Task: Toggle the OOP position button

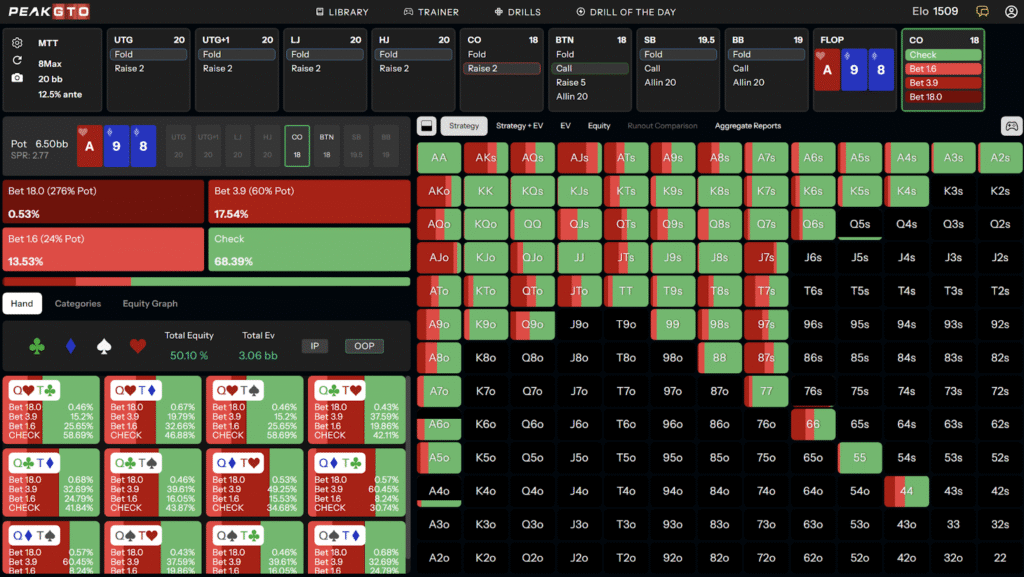Action: (x=364, y=346)
